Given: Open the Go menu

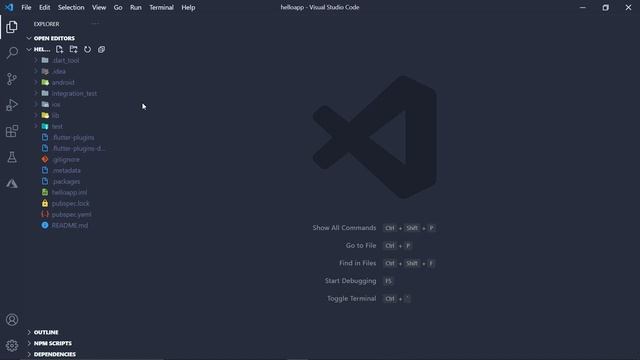Looking at the screenshot, I should click(x=118, y=7).
